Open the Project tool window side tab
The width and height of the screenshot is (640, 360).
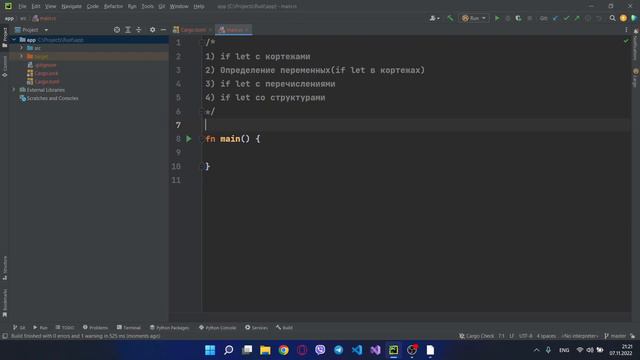coord(4,37)
